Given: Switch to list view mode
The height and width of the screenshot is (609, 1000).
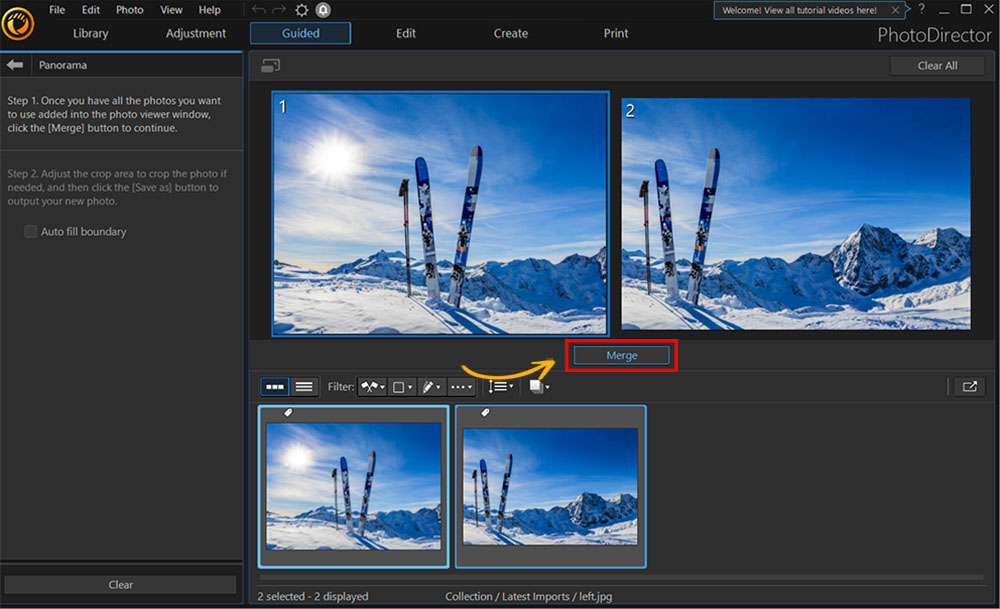Looking at the screenshot, I should [x=303, y=387].
